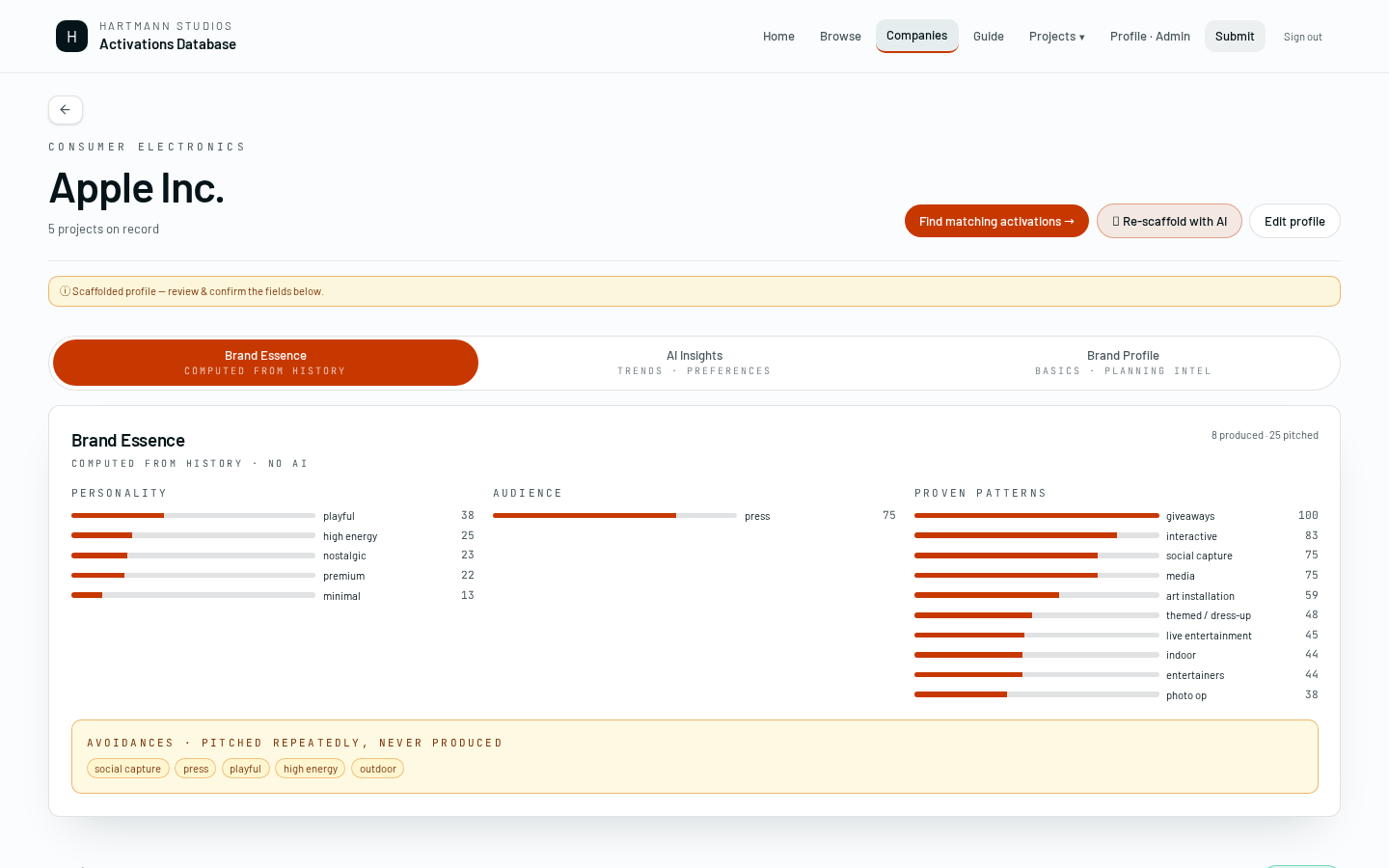Viewport: 1389px width, 868px height.
Task: Click the 'themed / dress-up' label
Action: [x=1209, y=616]
